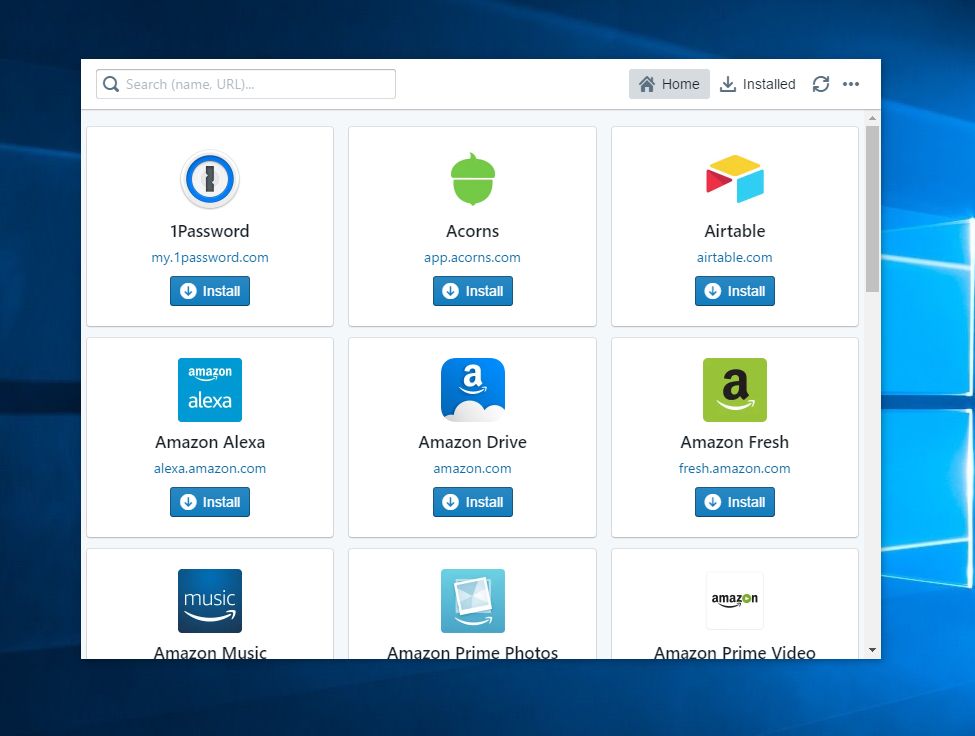Open the airtable.com link

[734, 257]
